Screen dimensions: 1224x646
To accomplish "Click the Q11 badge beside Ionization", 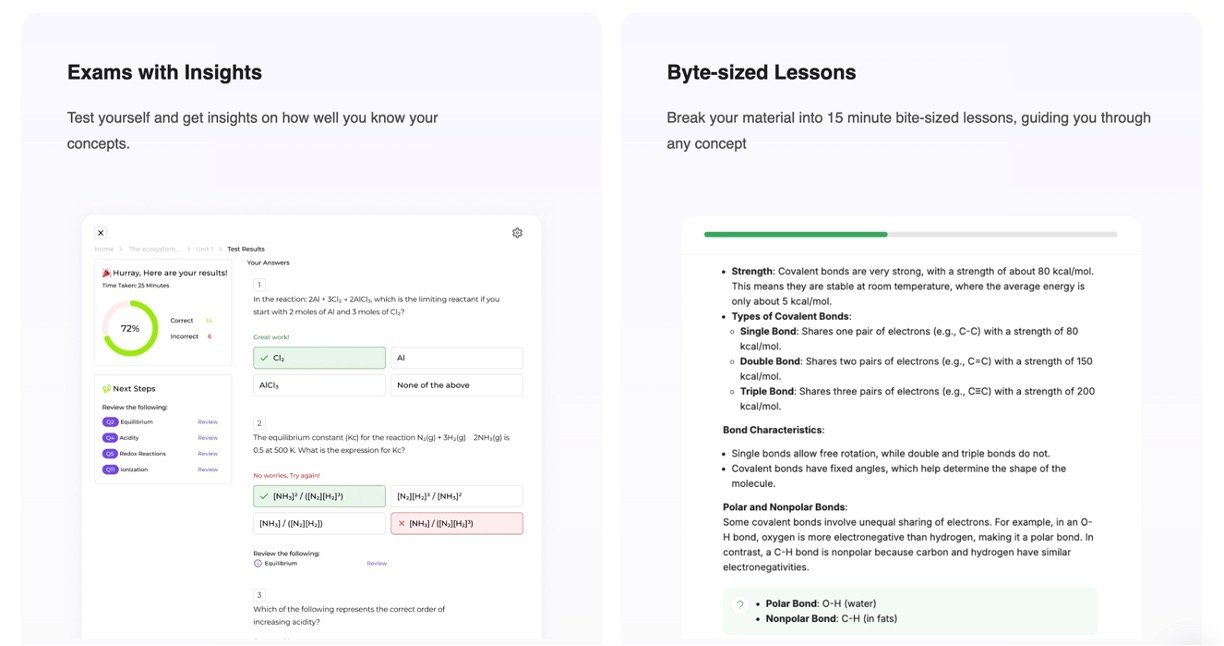I will pos(110,469).
